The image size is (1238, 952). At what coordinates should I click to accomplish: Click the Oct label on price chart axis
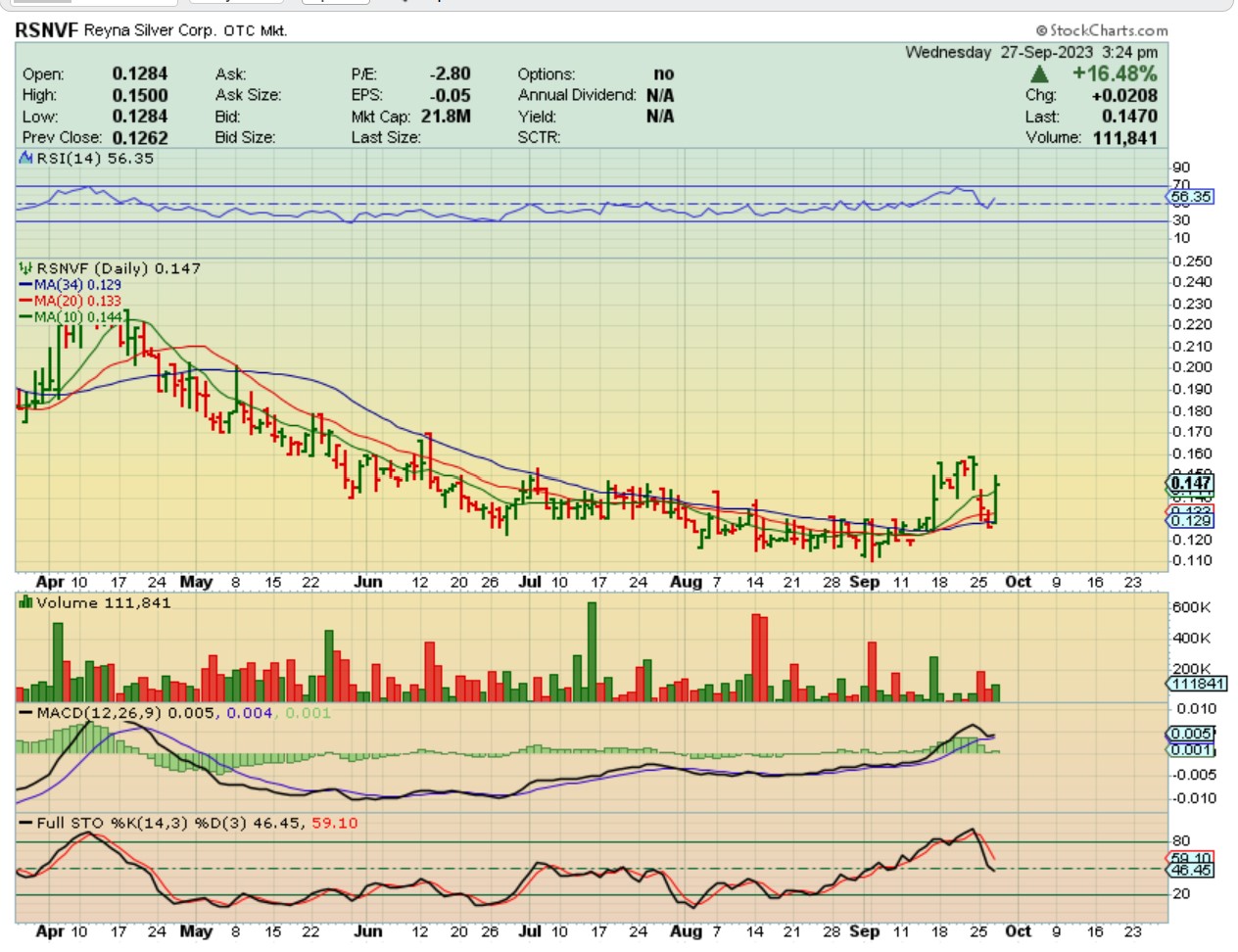1019,582
